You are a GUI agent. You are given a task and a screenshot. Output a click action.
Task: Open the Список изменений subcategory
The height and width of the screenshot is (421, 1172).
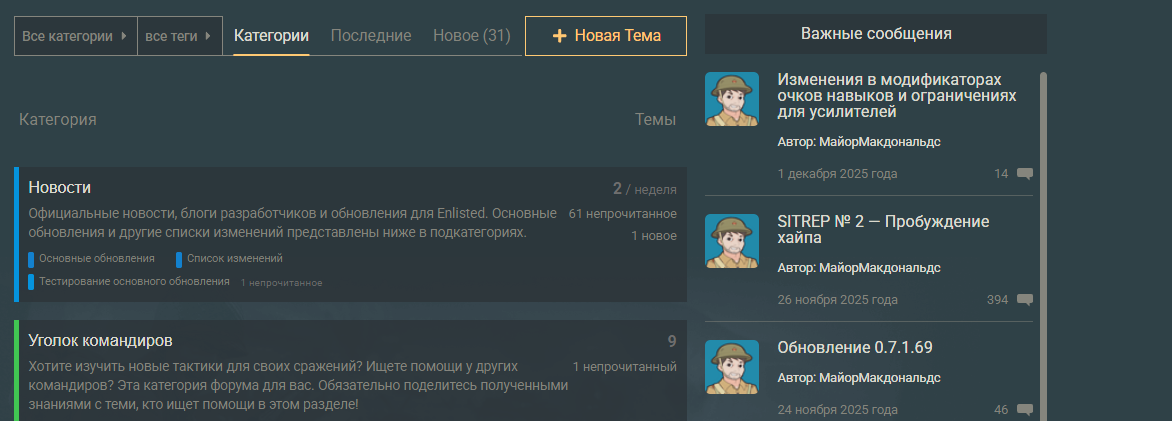(234, 259)
